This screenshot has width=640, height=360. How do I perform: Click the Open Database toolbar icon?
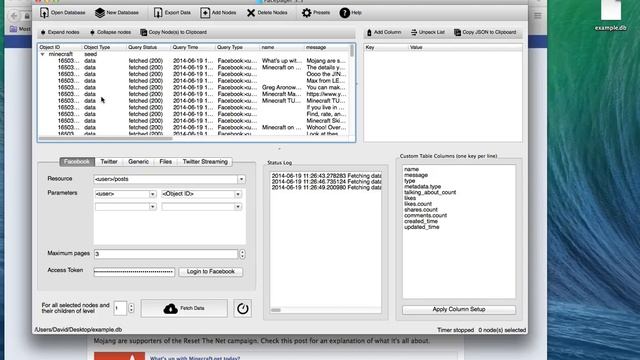click(x=44, y=13)
